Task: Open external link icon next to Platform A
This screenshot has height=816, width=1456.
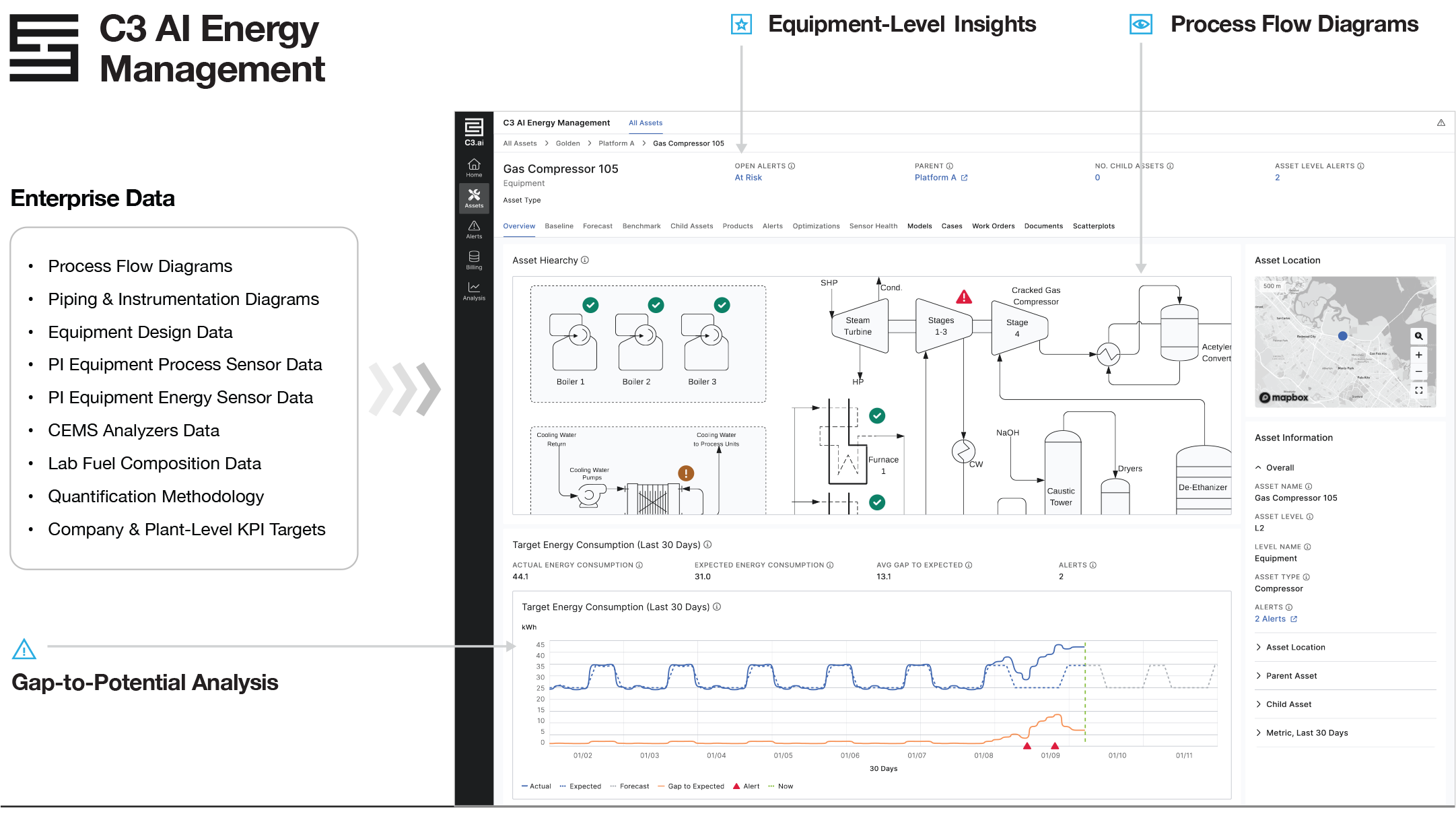Action: pos(964,178)
